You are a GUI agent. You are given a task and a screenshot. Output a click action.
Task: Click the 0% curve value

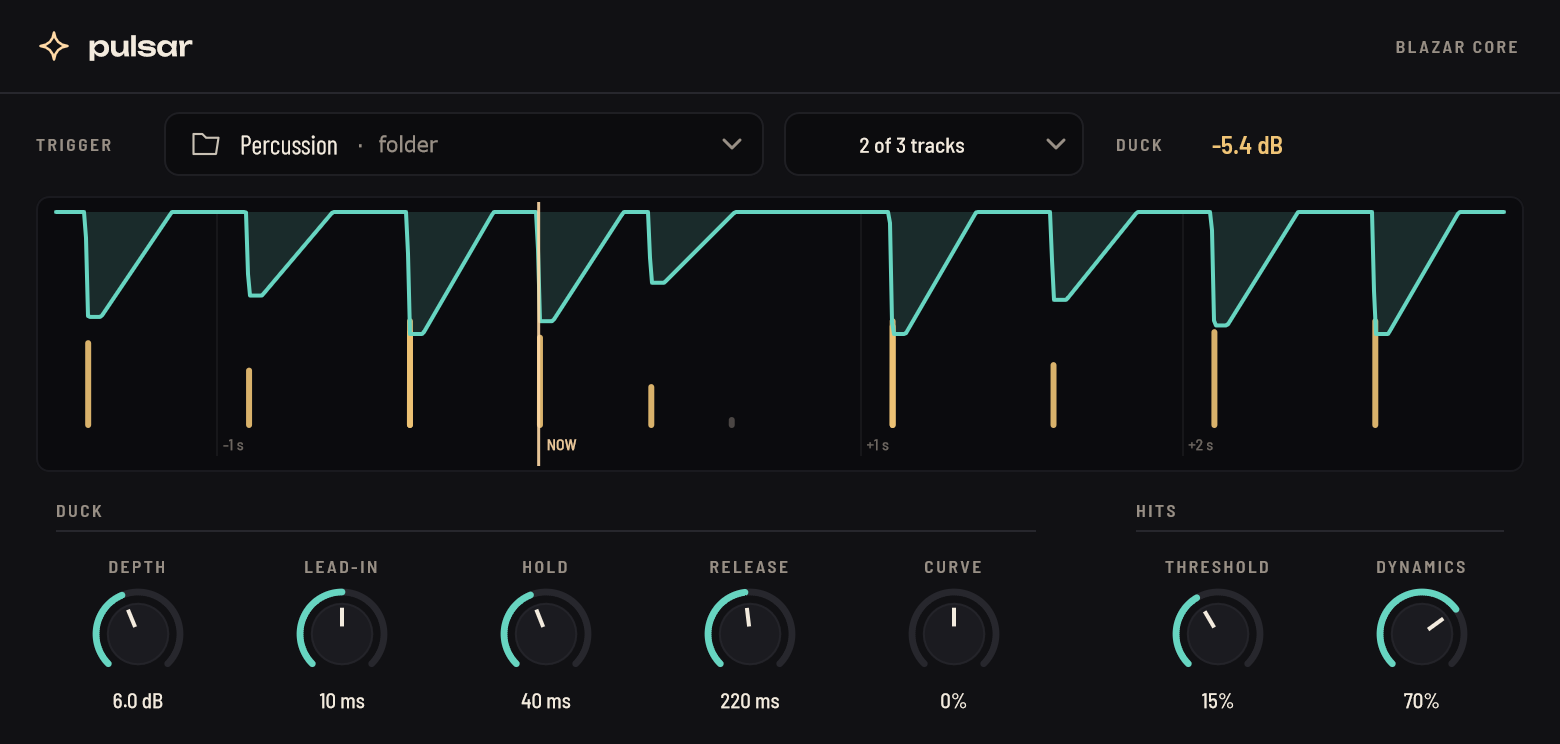(954, 701)
